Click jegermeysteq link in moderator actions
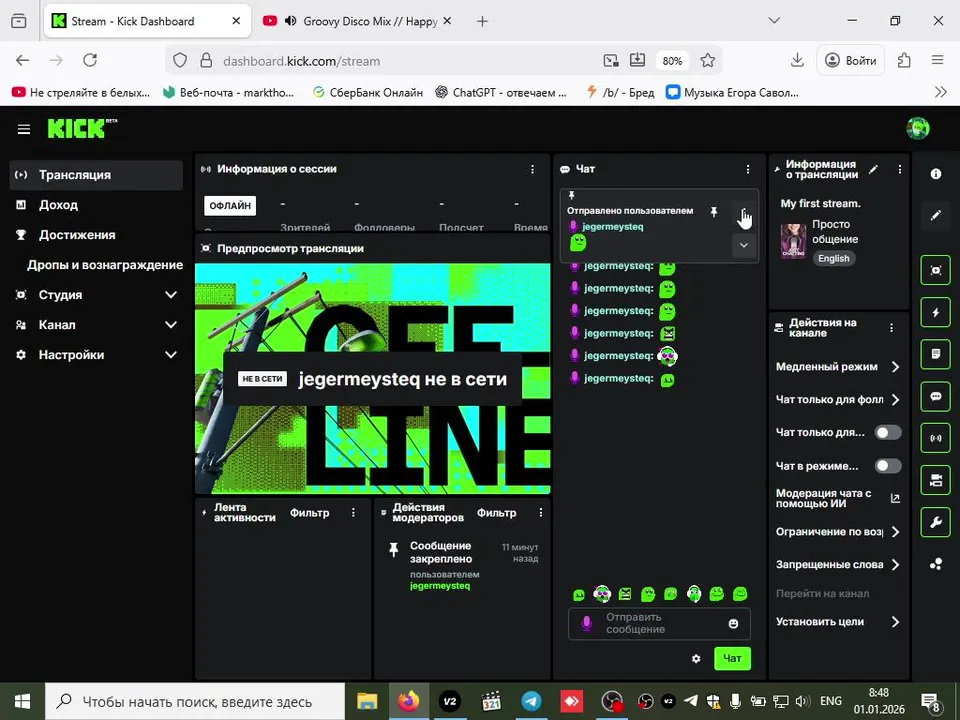The height and width of the screenshot is (720, 960). [x=440, y=586]
